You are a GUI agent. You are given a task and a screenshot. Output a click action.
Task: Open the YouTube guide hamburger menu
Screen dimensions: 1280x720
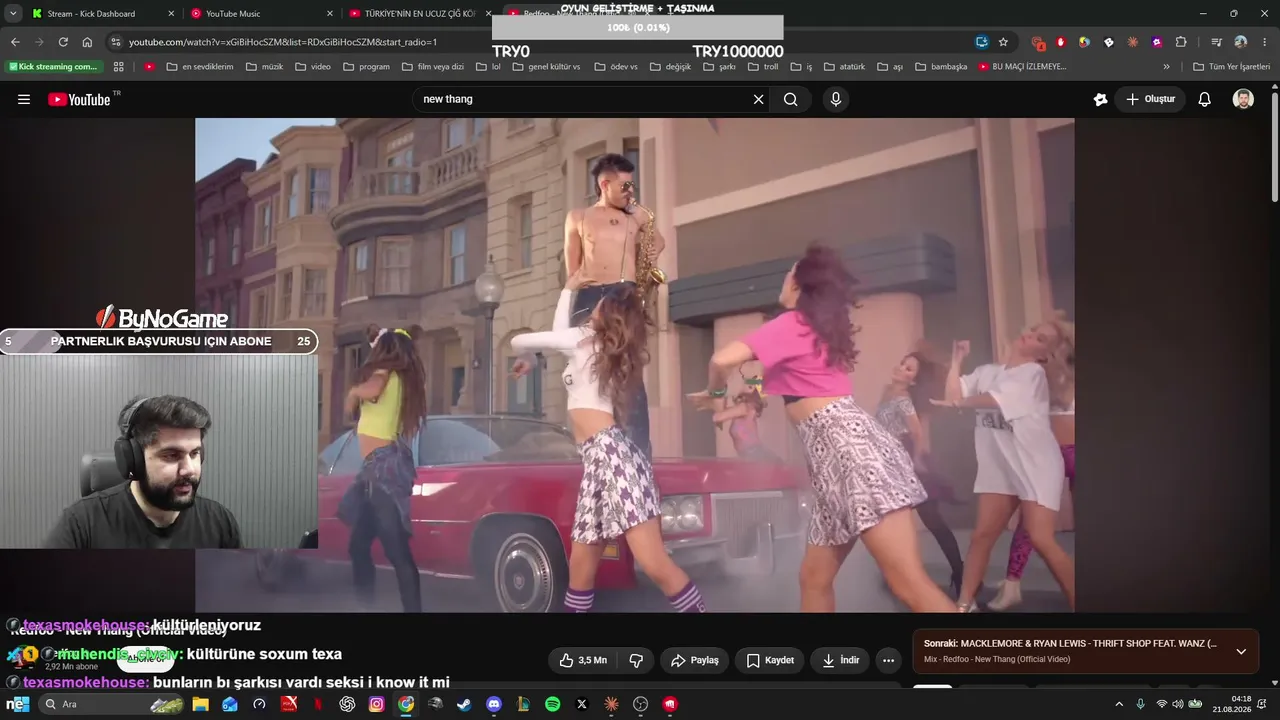[x=24, y=99]
